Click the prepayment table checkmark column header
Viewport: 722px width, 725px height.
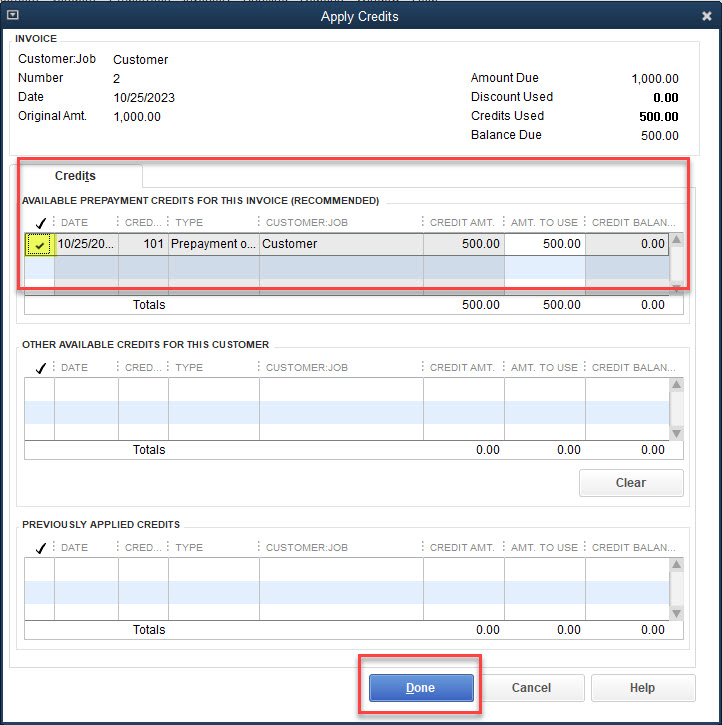40,223
